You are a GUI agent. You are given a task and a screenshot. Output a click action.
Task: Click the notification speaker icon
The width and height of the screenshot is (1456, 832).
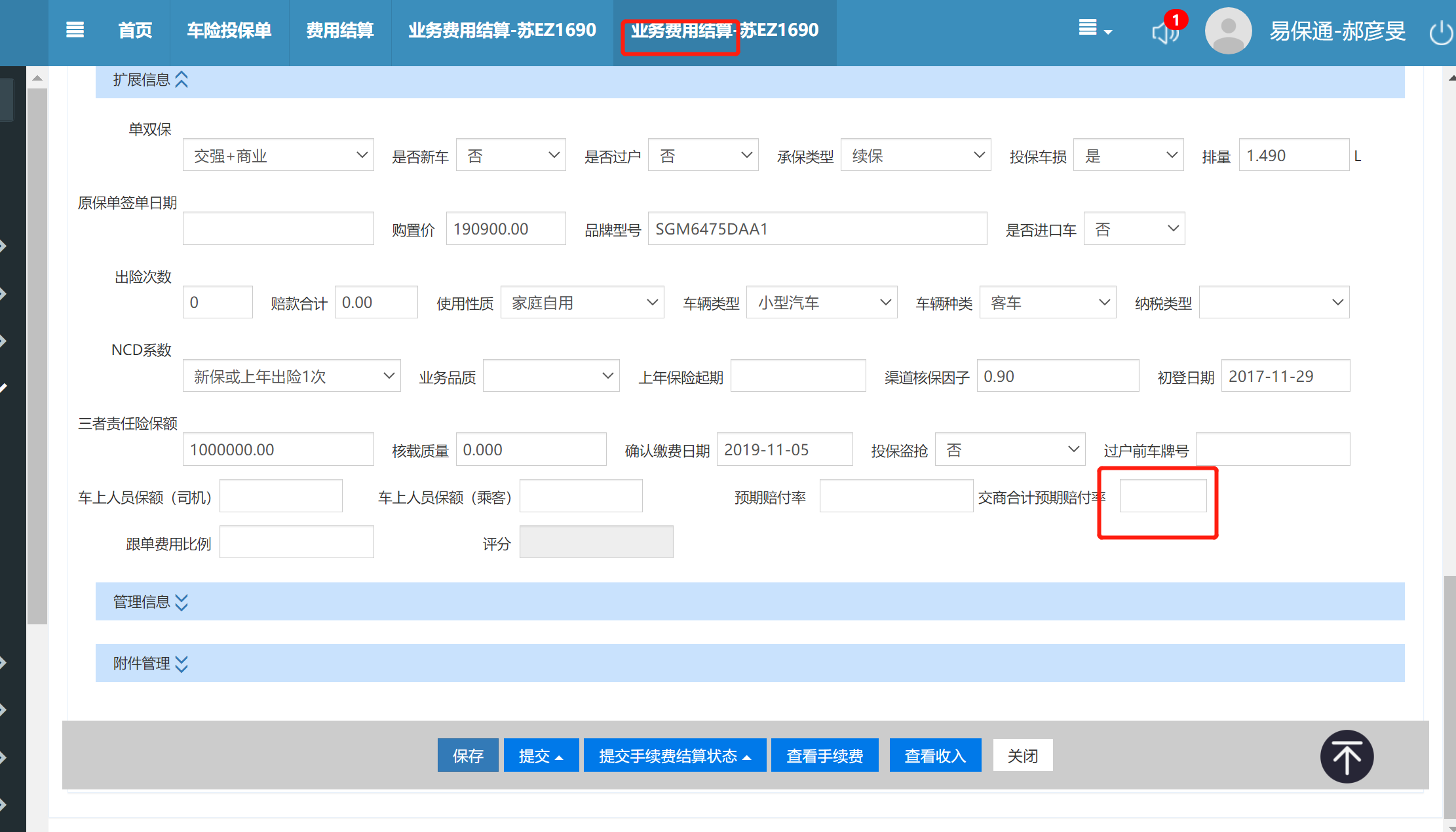tap(1165, 31)
